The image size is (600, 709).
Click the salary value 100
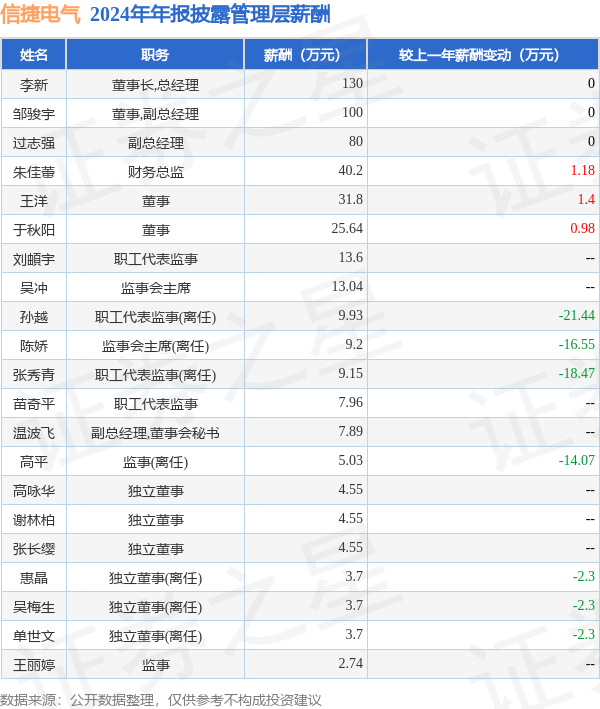(x=352, y=113)
